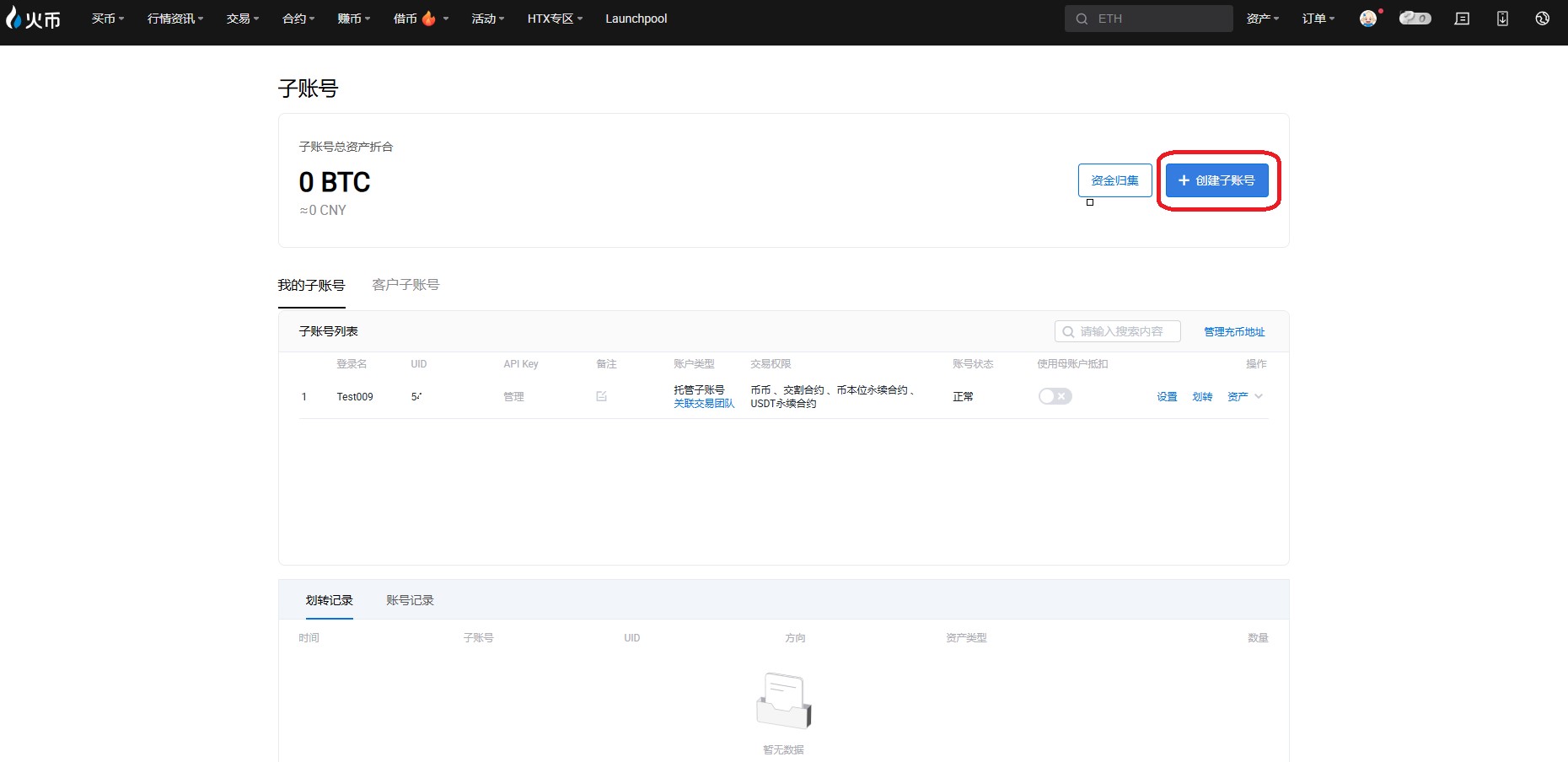The width and height of the screenshot is (1568, 762).
Task: Open the 买币 dropdown menu
Action: coord(107,19)
